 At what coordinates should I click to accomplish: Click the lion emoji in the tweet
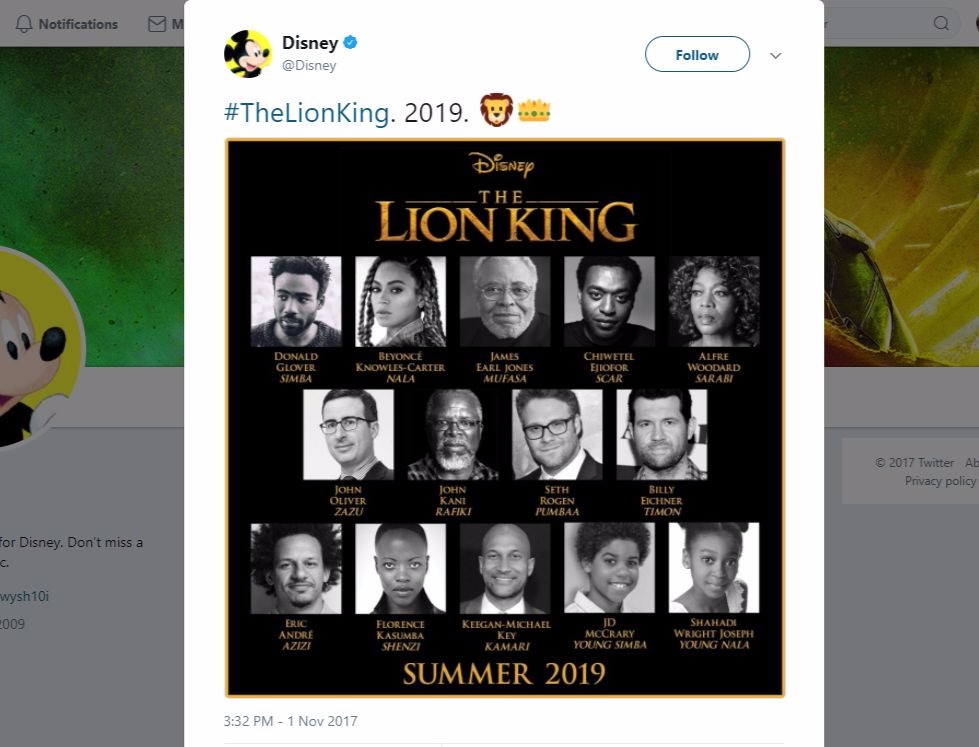pos(496,110)
